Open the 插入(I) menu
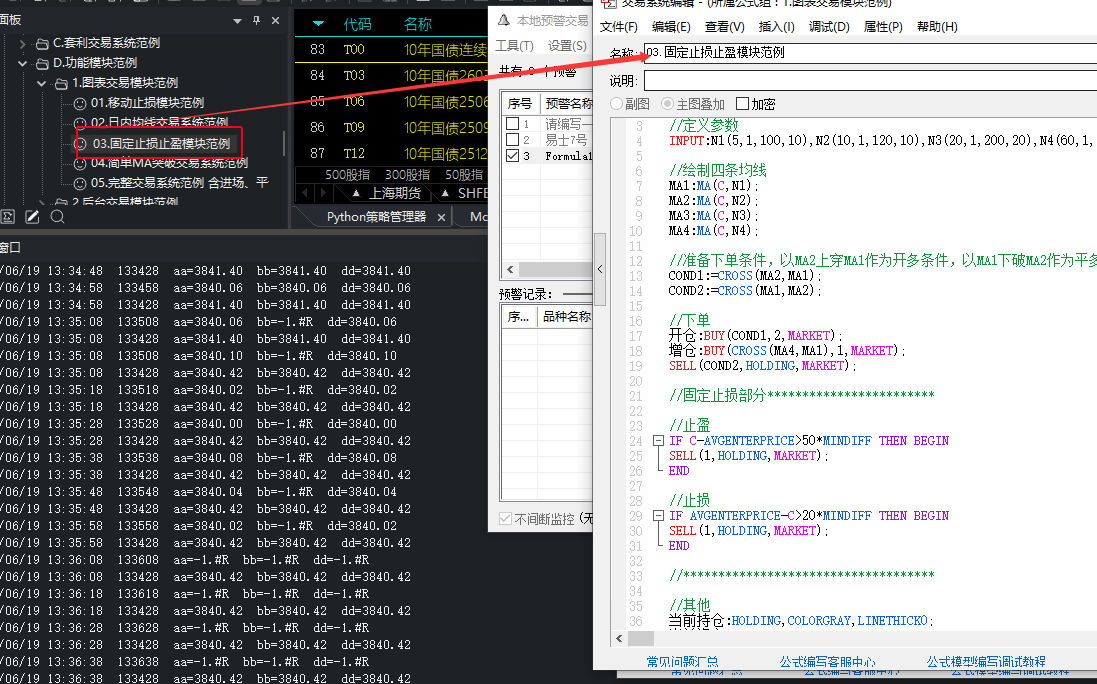Screen dimensions: 1097x684 pyautogui.click(x=776, y=27)
